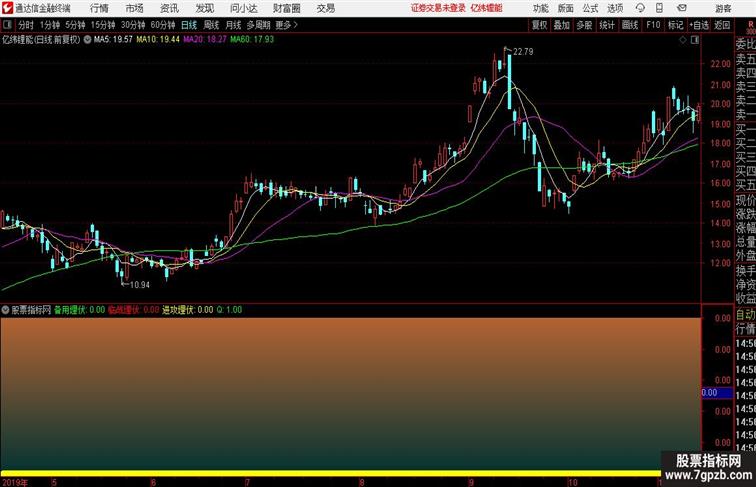Click the red 亿纬锂能 title link
The image size is (756, 487).
point(486,8)
